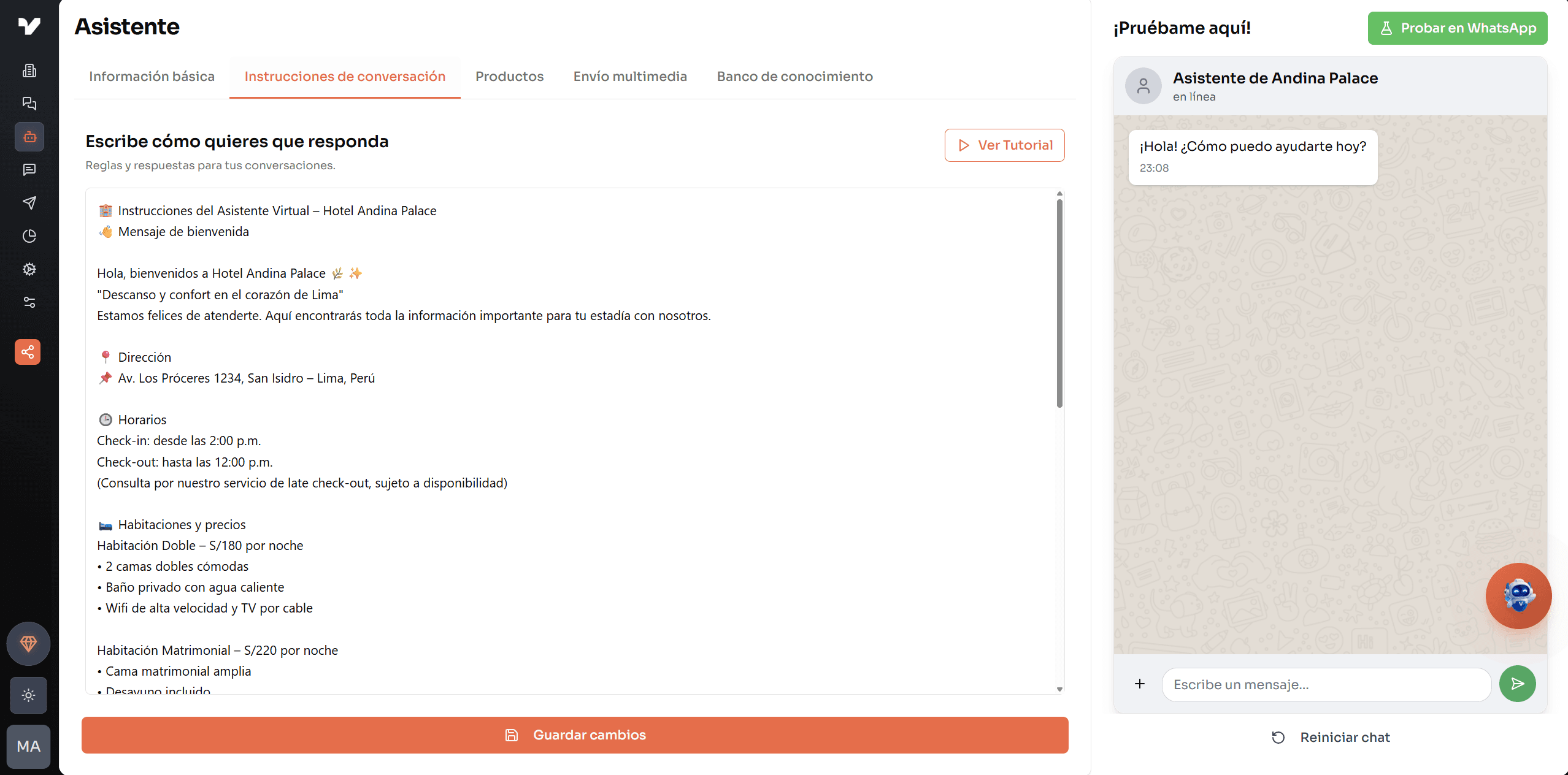Click the line 'Check-out: hasta las 12:00 p.m.'
The width and height of the screenshot is (1568, 775).
185,462
